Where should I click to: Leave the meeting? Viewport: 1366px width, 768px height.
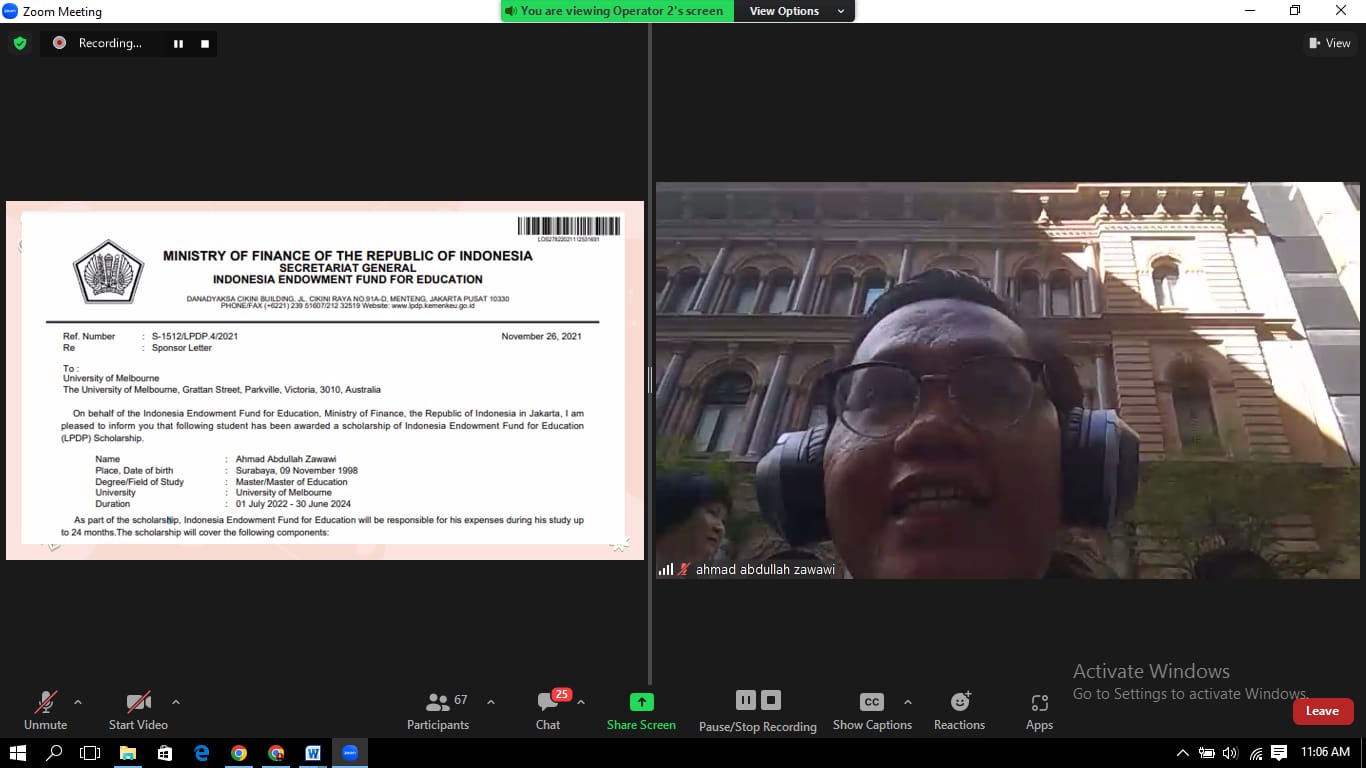pos(1322,711)
